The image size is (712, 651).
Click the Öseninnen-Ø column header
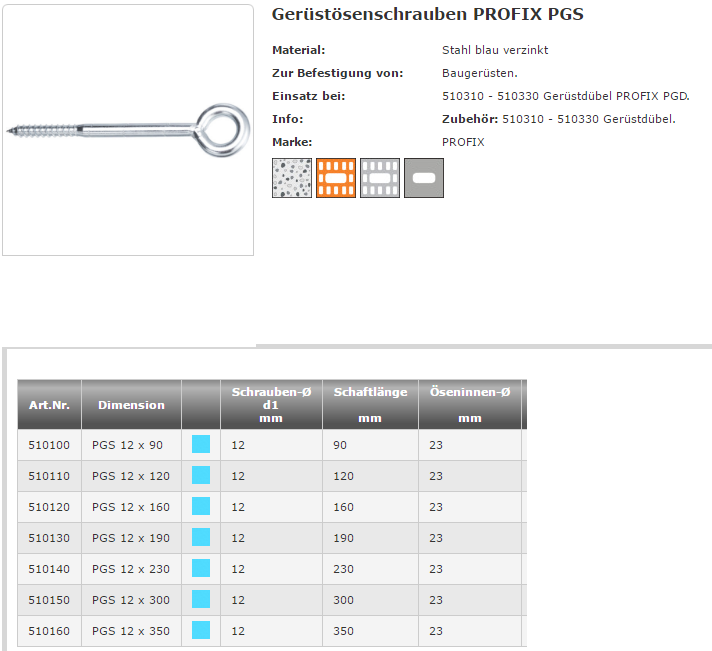click(469, 393)
